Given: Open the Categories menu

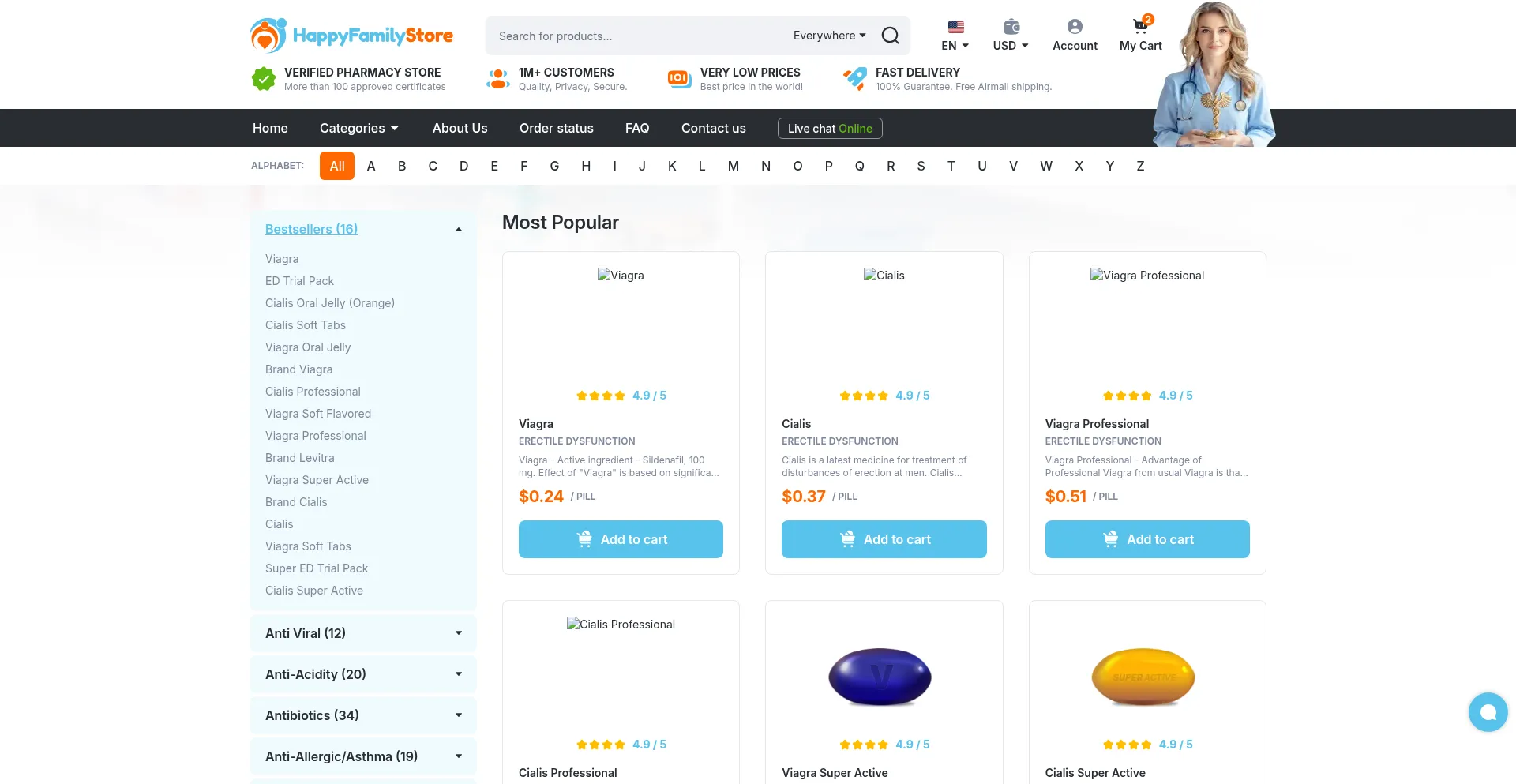Looking at the screenshot, I should (359, 128).
